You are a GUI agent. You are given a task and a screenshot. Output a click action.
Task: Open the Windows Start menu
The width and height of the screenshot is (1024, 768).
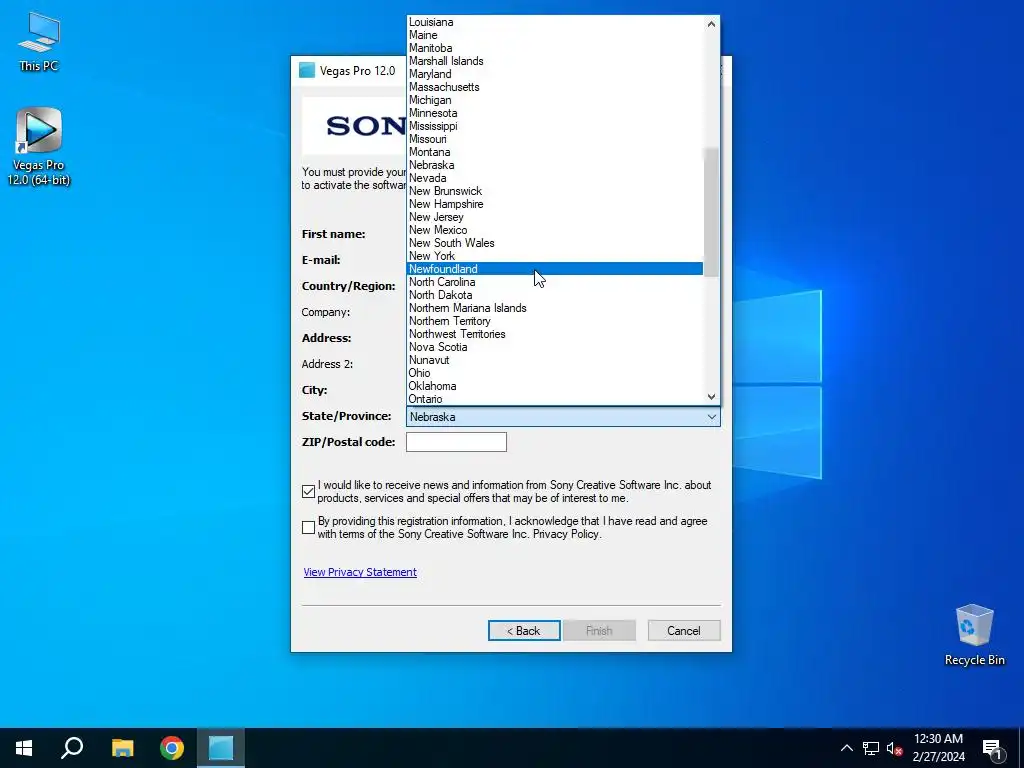(x=24, y=748)
